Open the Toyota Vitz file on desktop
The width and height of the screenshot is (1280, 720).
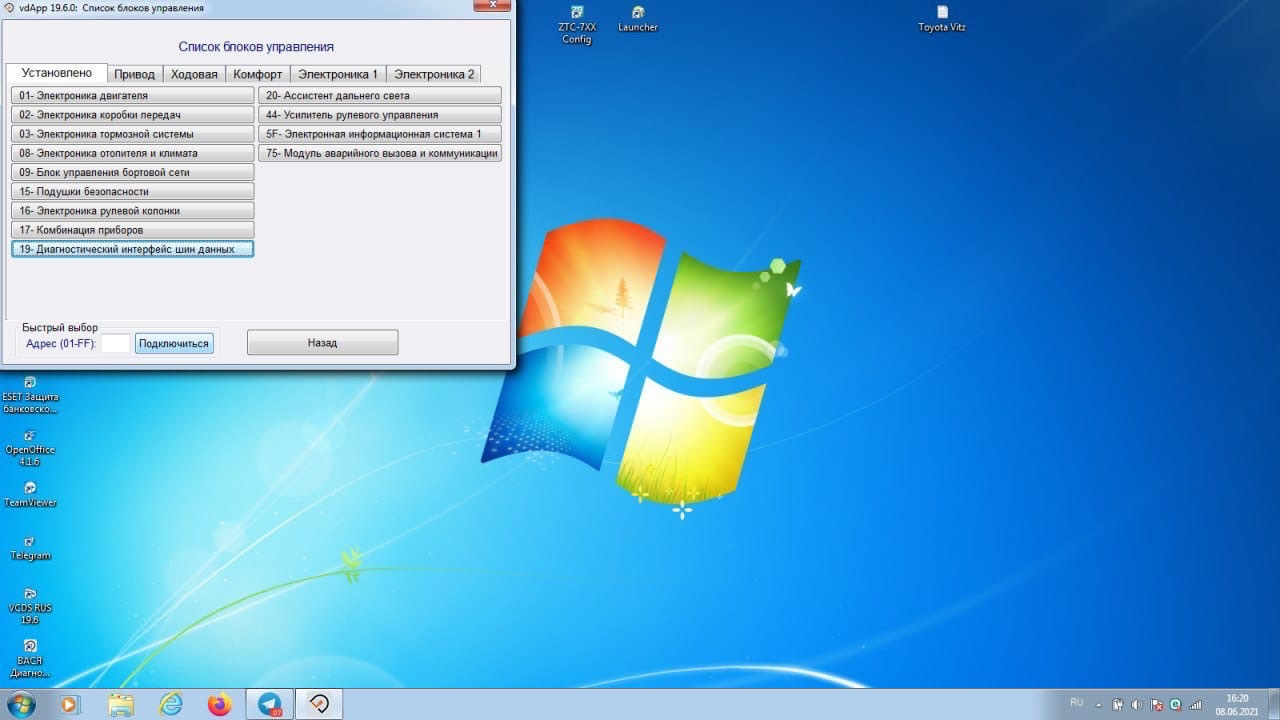942,19
